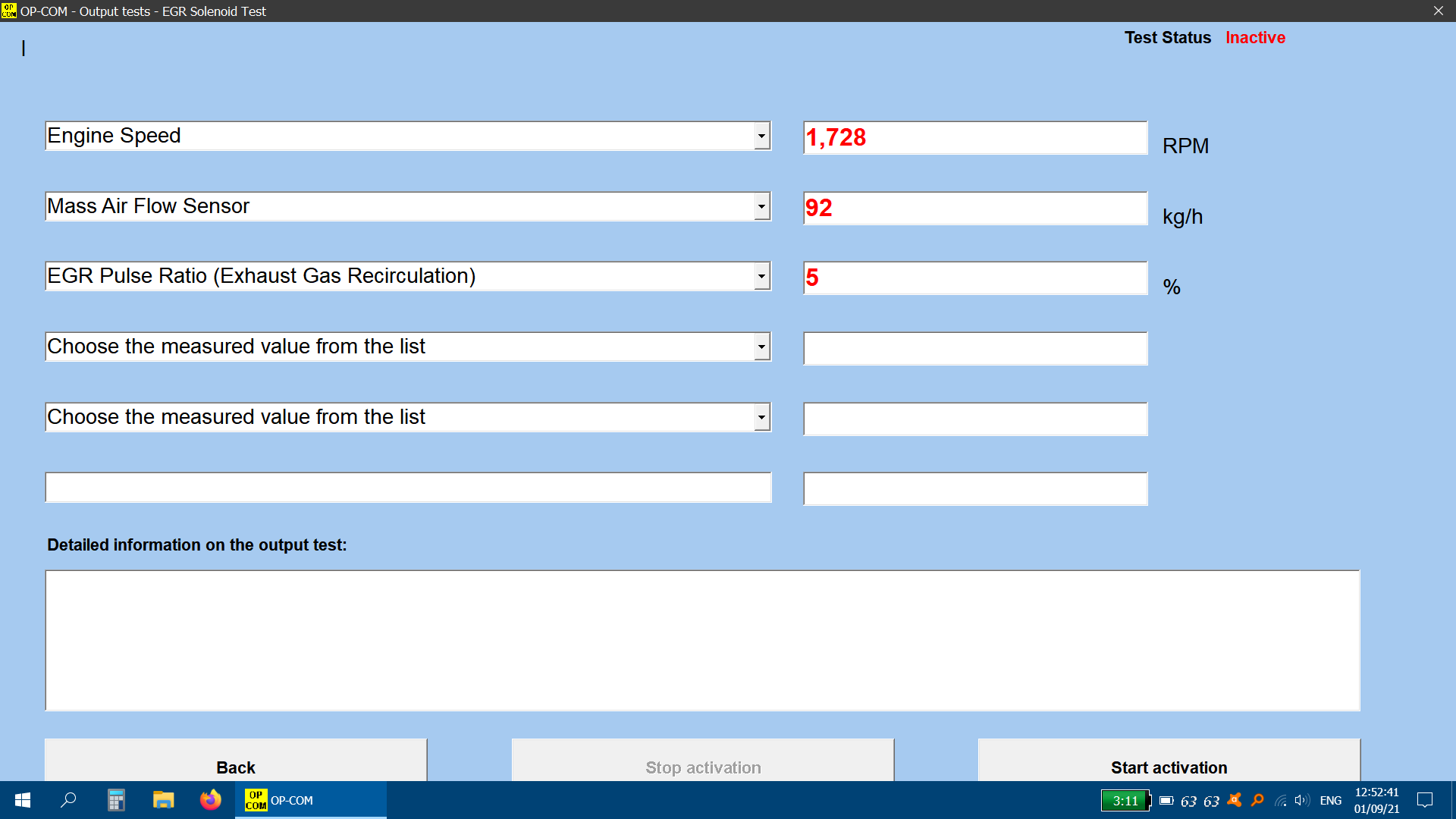
Task: Switch to the OP-COM taskbar button
Action: [311, 800]
